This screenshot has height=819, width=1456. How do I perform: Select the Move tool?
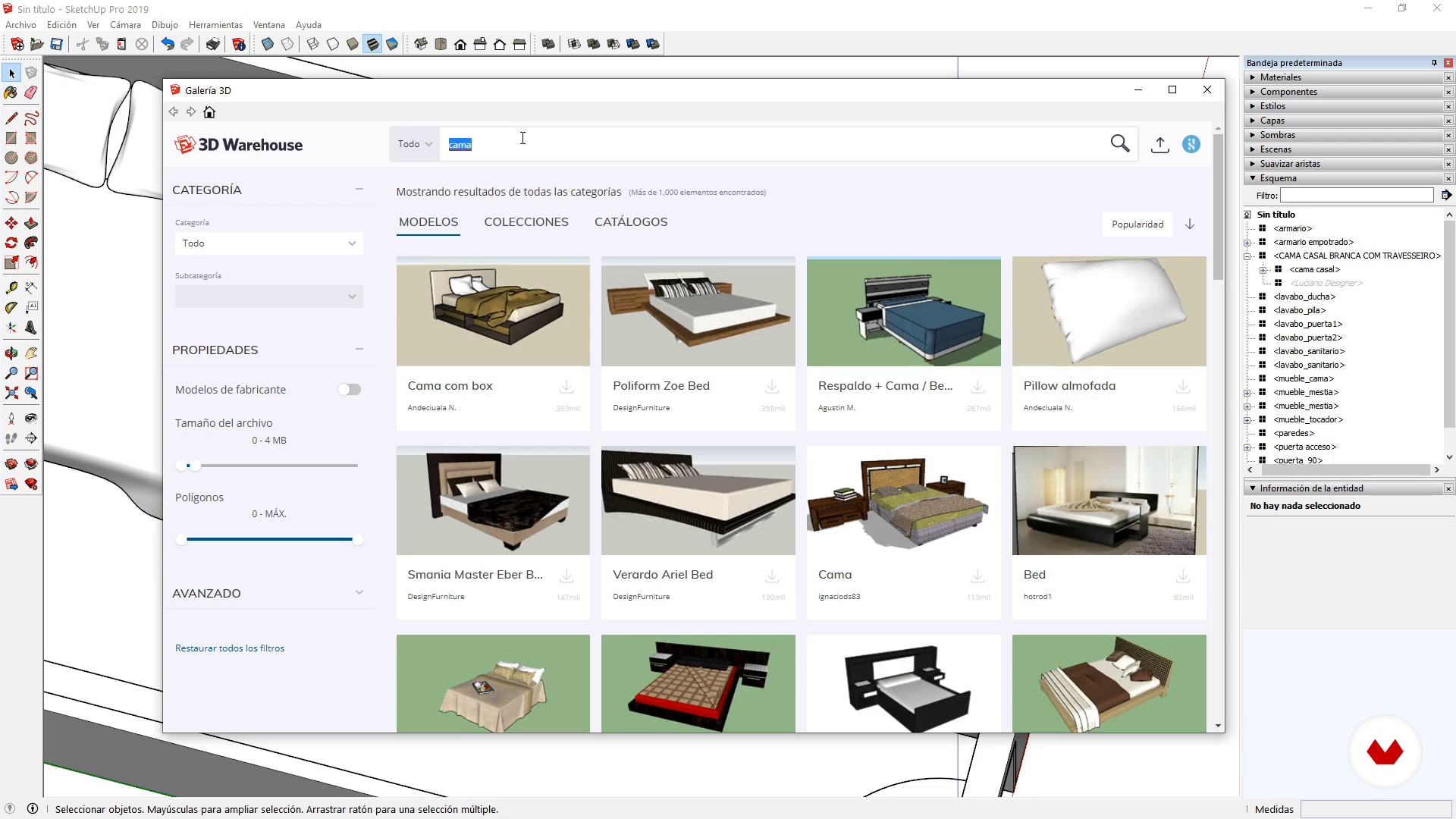pyautogui.click(x=11, y=223)
